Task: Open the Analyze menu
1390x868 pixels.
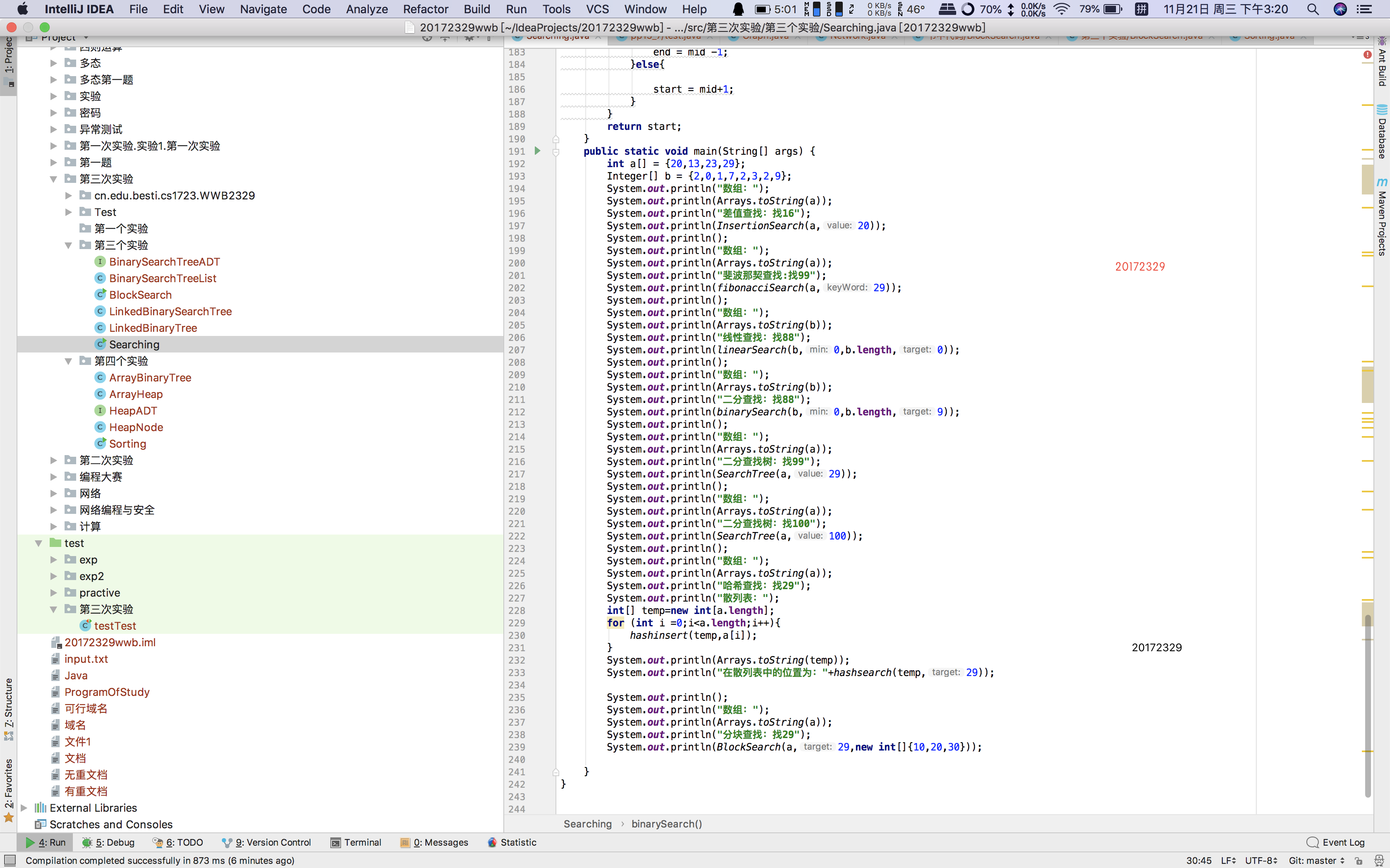Action: click(x=366, y=9)
